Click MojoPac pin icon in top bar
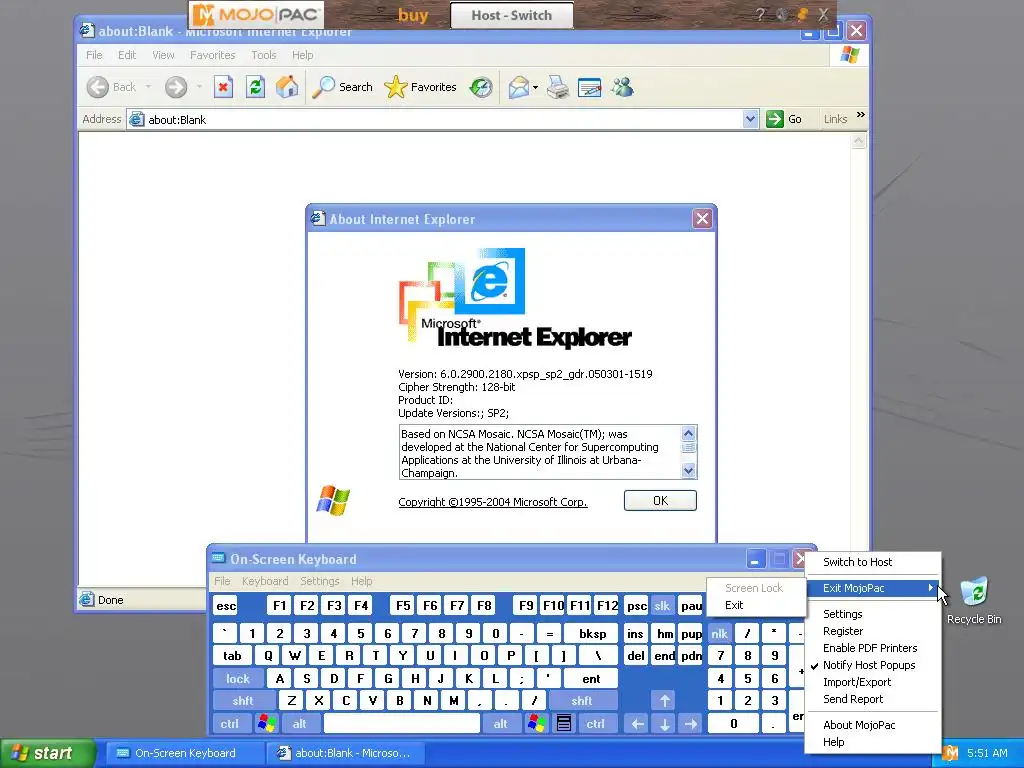Viewport: 1024px width, 768px height. pyautogui.click(x=803, y=14)
